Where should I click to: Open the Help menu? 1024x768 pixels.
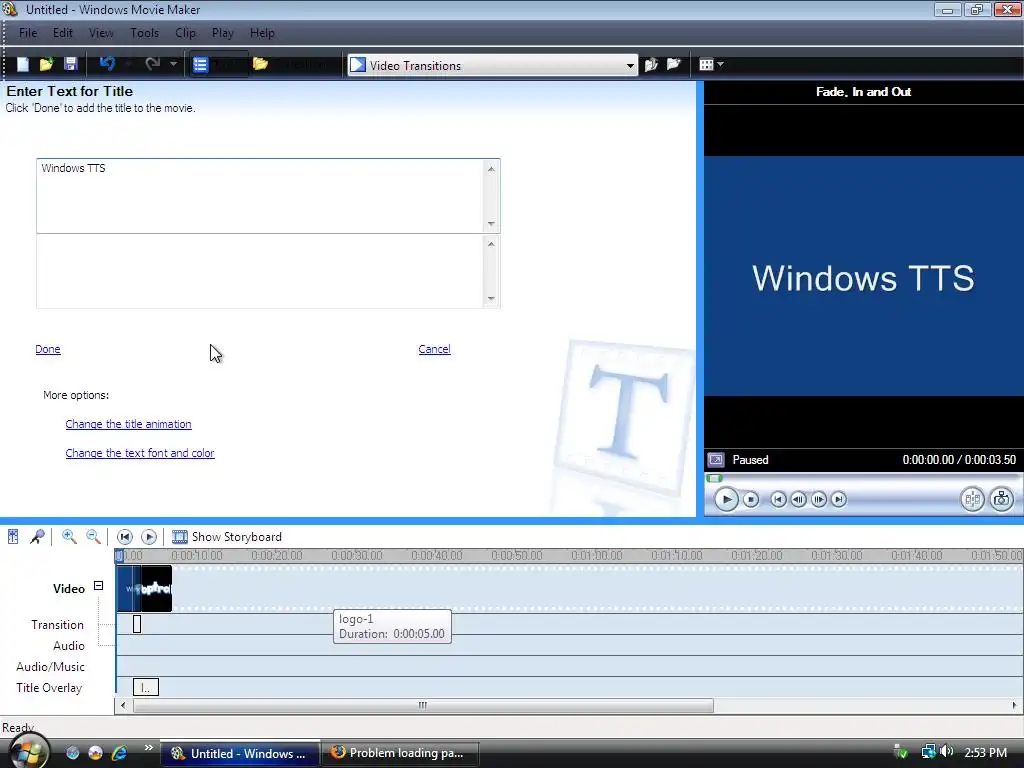262,33
